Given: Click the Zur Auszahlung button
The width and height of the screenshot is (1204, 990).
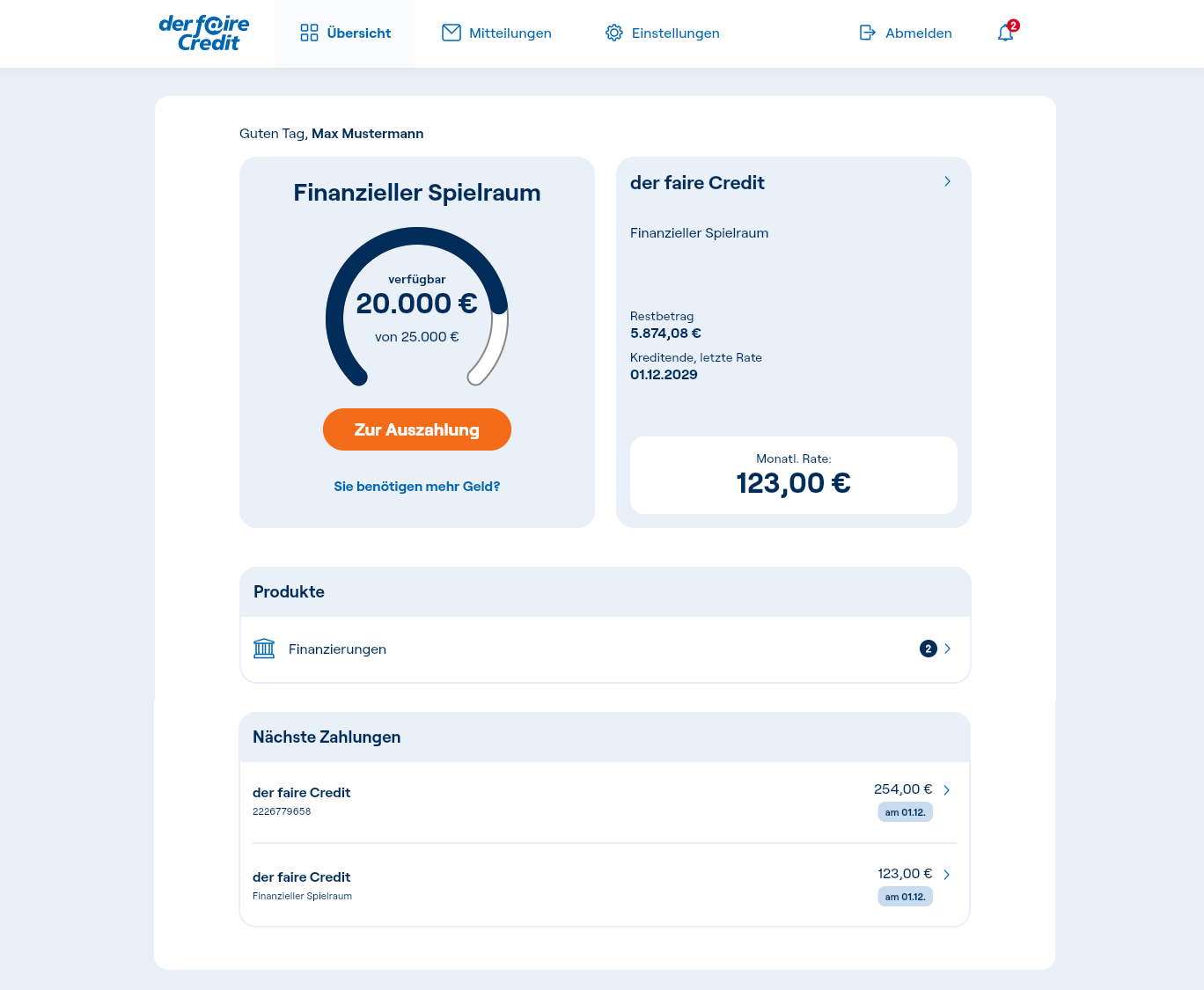Looking at the screenshot, I should pos(416,429).
